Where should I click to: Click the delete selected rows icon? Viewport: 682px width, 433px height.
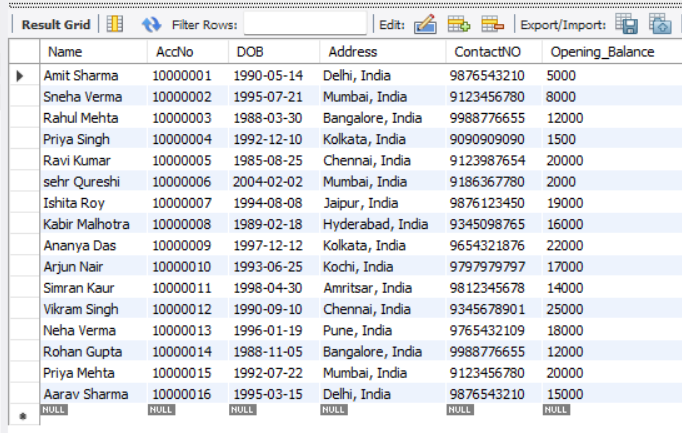(x=492, y=24)
